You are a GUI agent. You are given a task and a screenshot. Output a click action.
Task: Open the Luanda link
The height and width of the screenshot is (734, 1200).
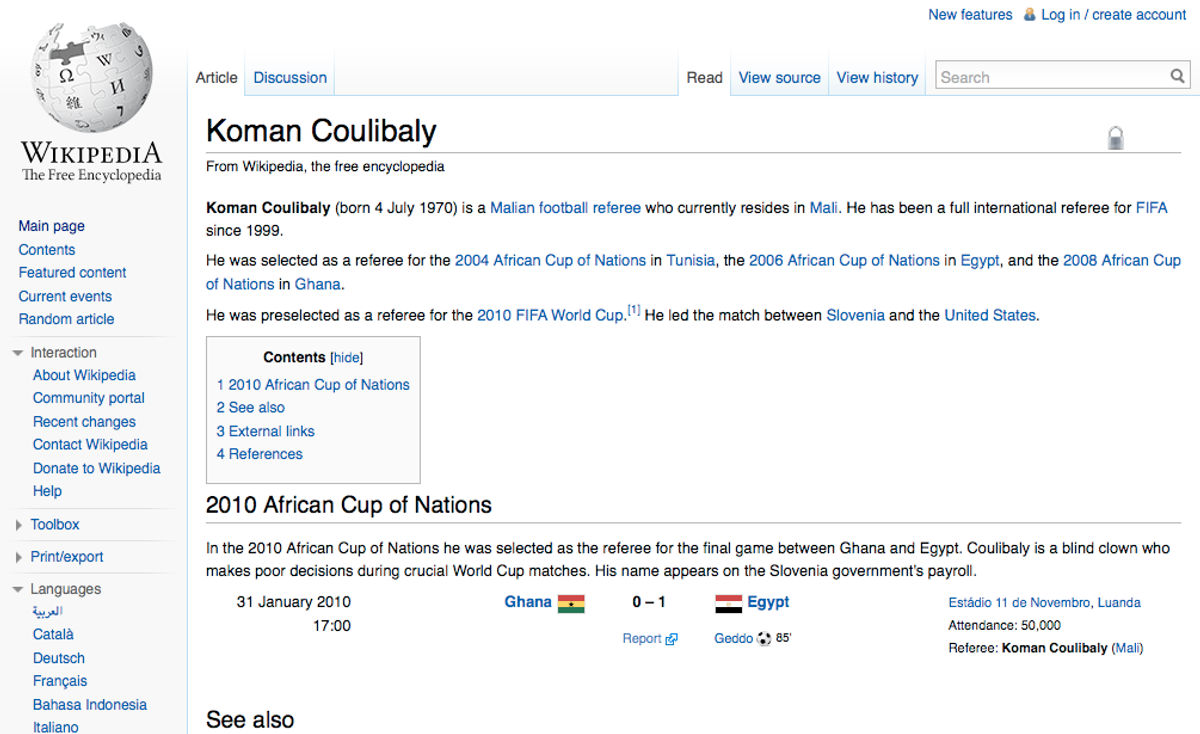click(x=1119, y=603)
